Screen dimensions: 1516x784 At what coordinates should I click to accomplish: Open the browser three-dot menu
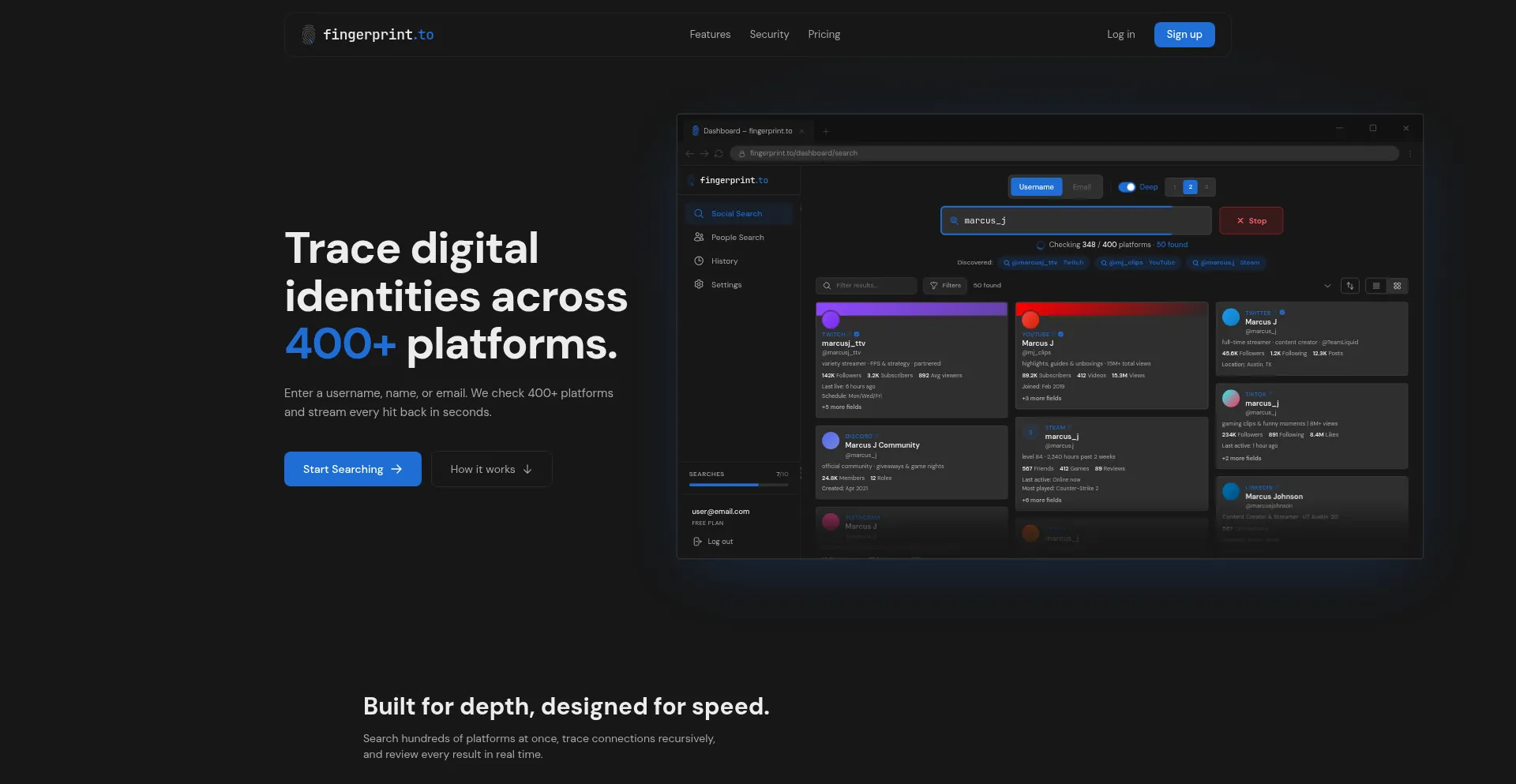coord(1410,153)
